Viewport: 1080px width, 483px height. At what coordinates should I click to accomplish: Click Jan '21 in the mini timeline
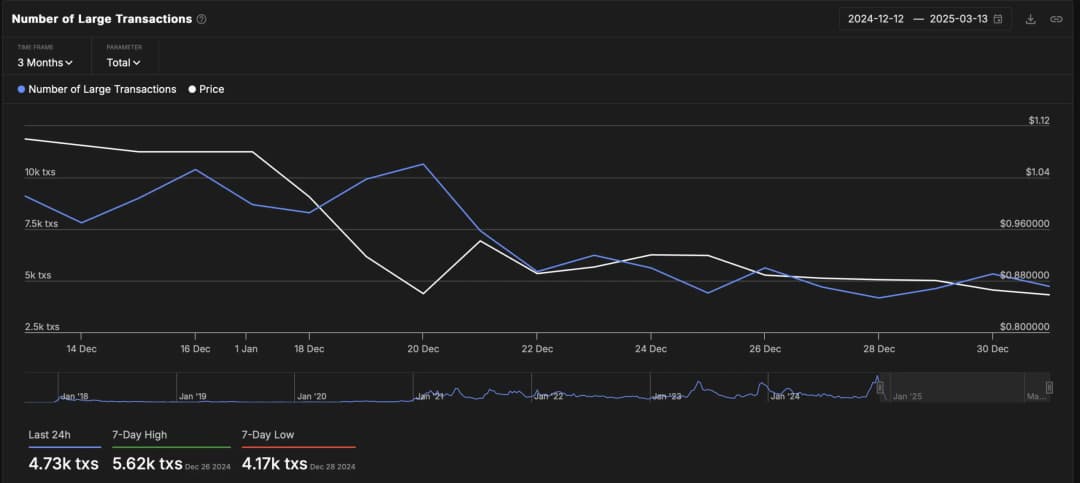[x=430, y=396]
